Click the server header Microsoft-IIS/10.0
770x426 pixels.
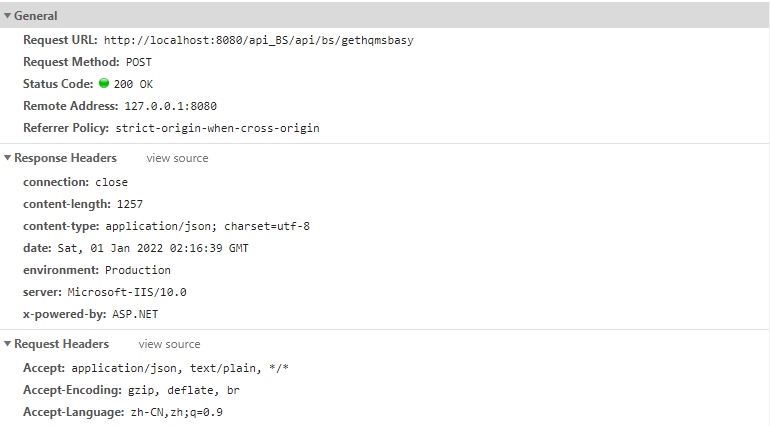tap(127, 292)
